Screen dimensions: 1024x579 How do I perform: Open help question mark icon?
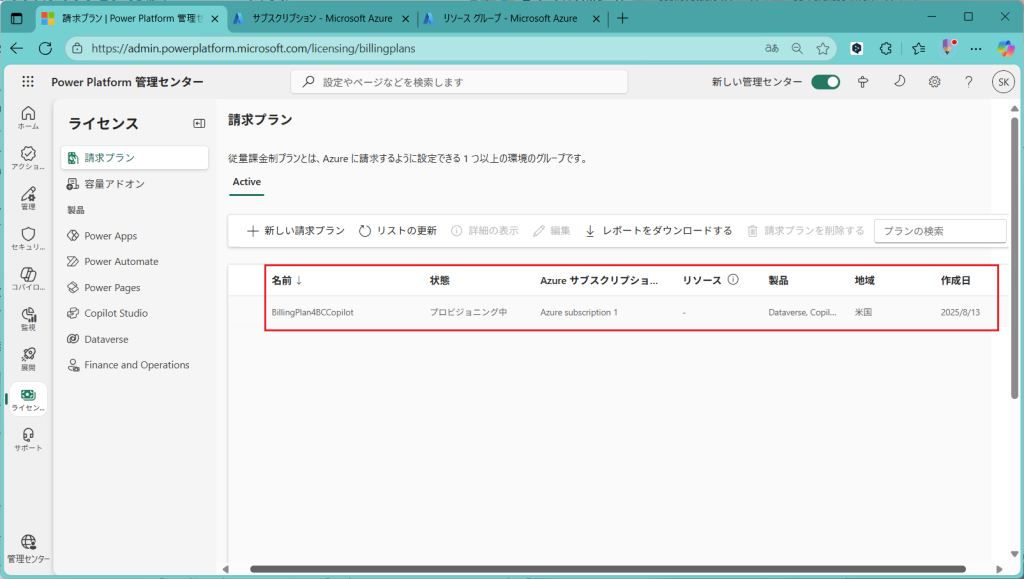[968, 82]
